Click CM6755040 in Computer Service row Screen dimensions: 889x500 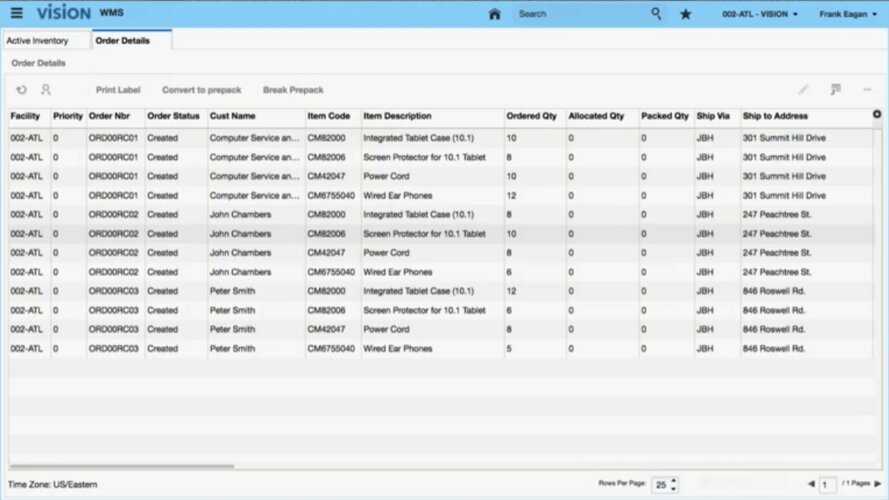[331, 196]
